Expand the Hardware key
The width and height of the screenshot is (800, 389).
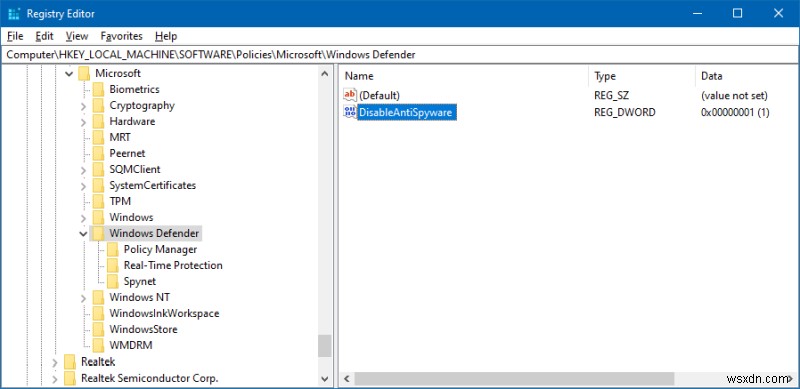click(x=83, y=122)
